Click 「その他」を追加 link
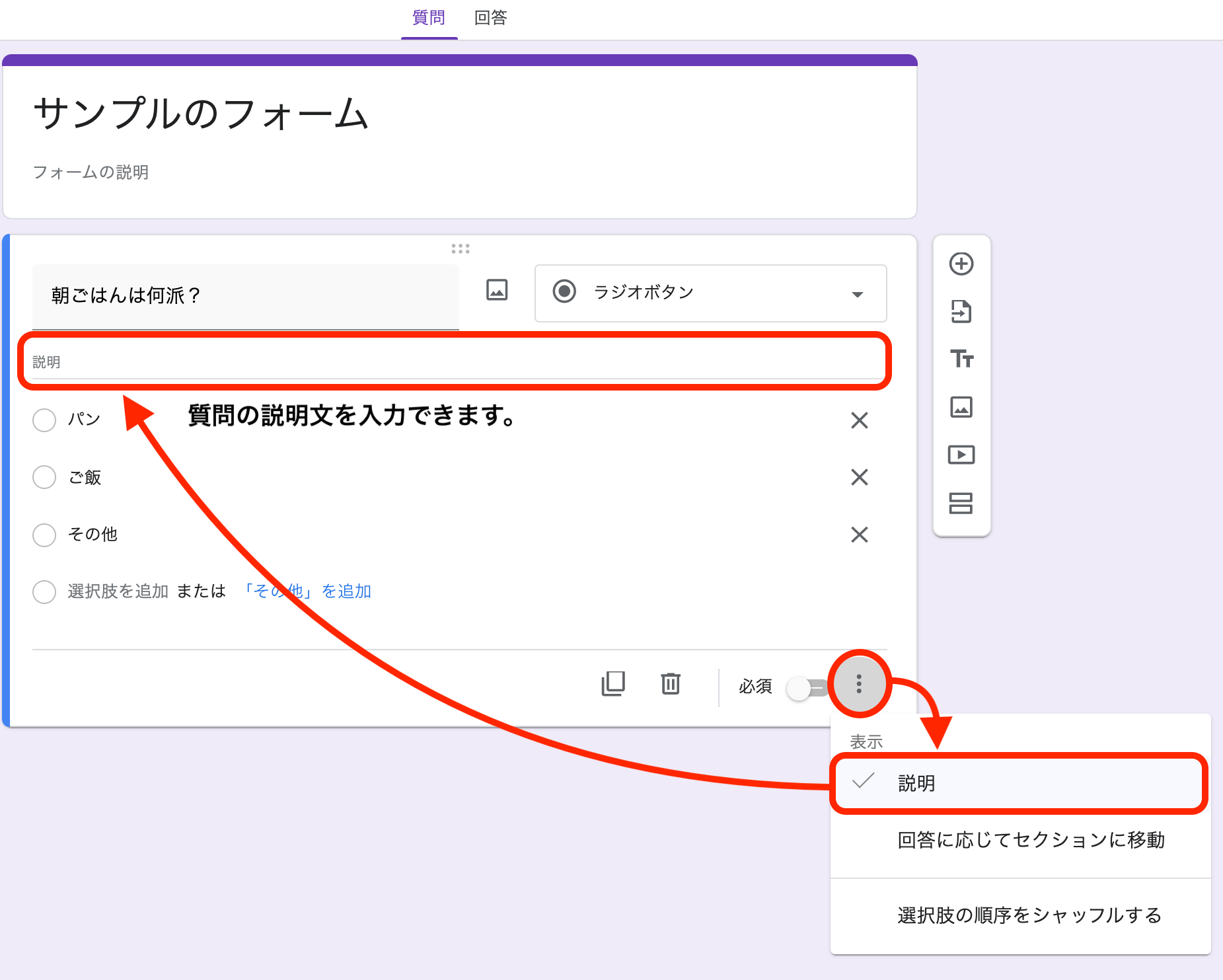 point(307,591)
